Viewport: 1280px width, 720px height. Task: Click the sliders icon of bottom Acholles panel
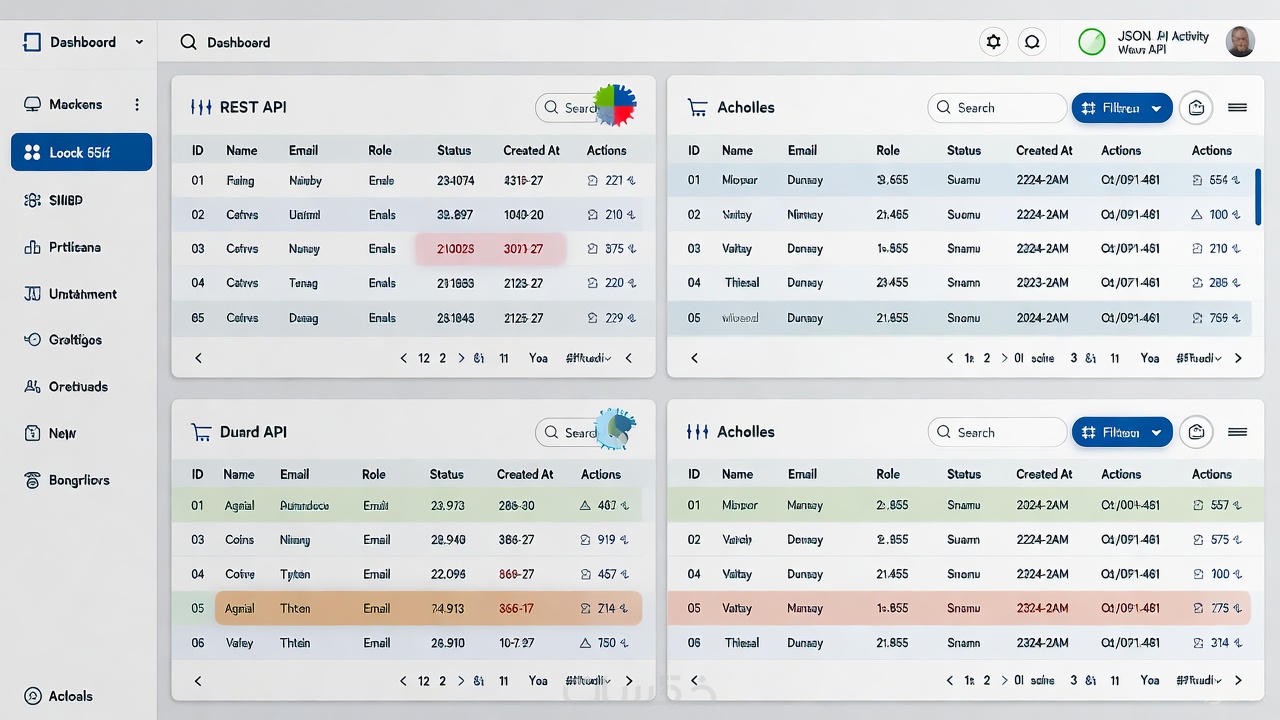698,432
